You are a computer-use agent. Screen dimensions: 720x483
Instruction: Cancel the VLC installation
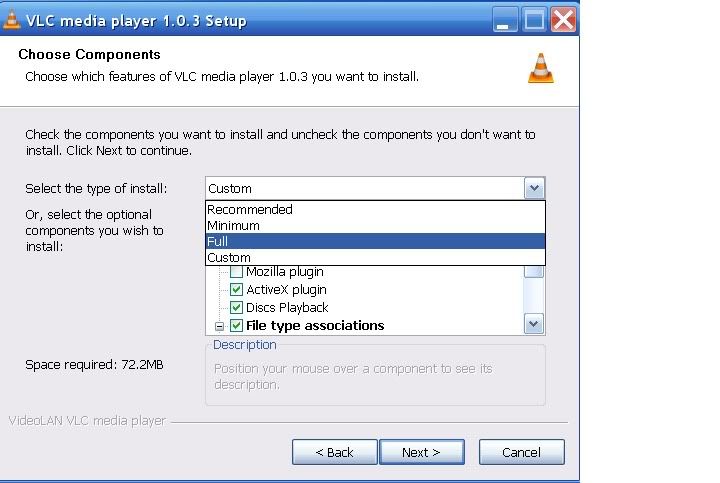522,452
